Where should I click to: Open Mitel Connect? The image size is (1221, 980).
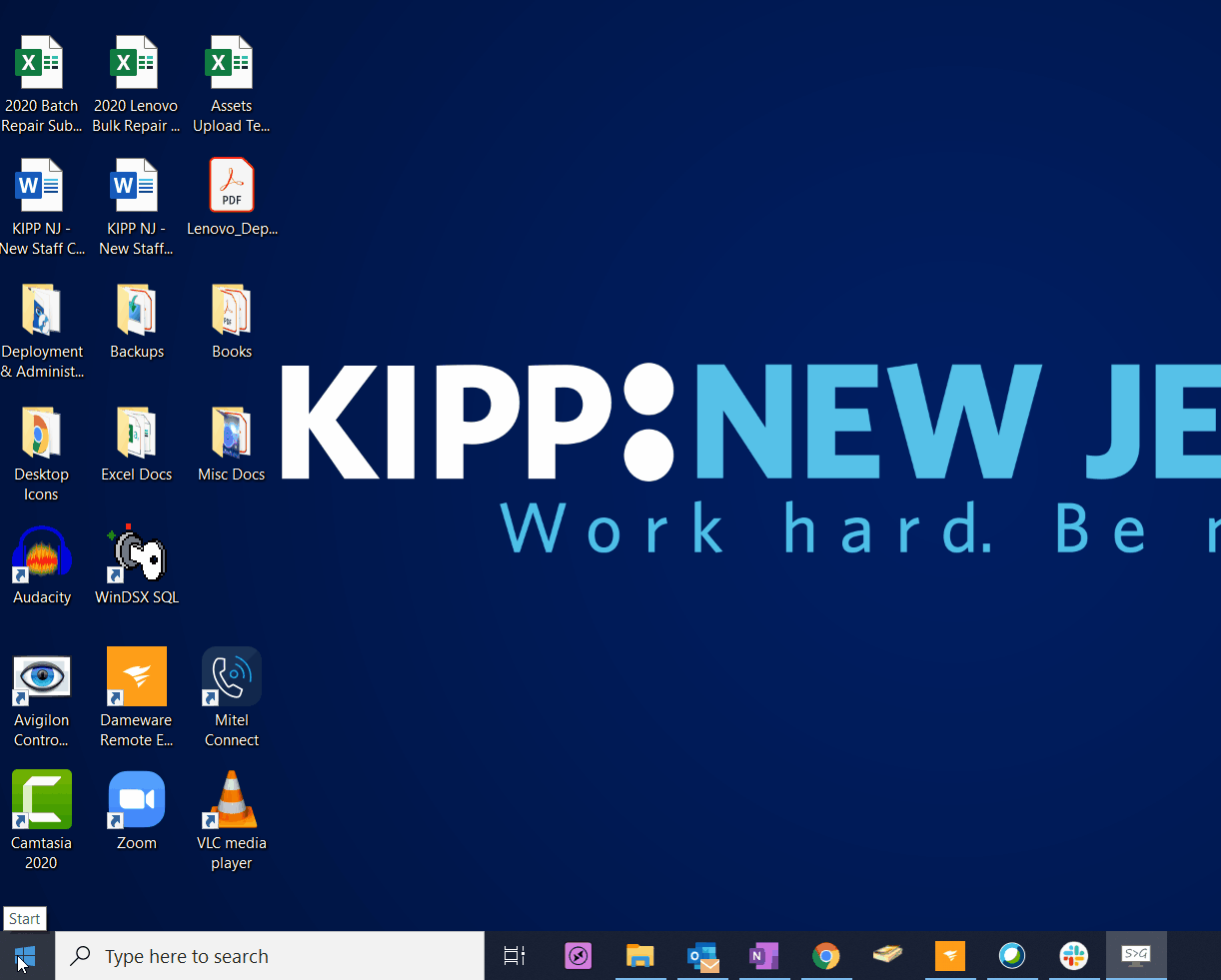(x=231, y=676)
